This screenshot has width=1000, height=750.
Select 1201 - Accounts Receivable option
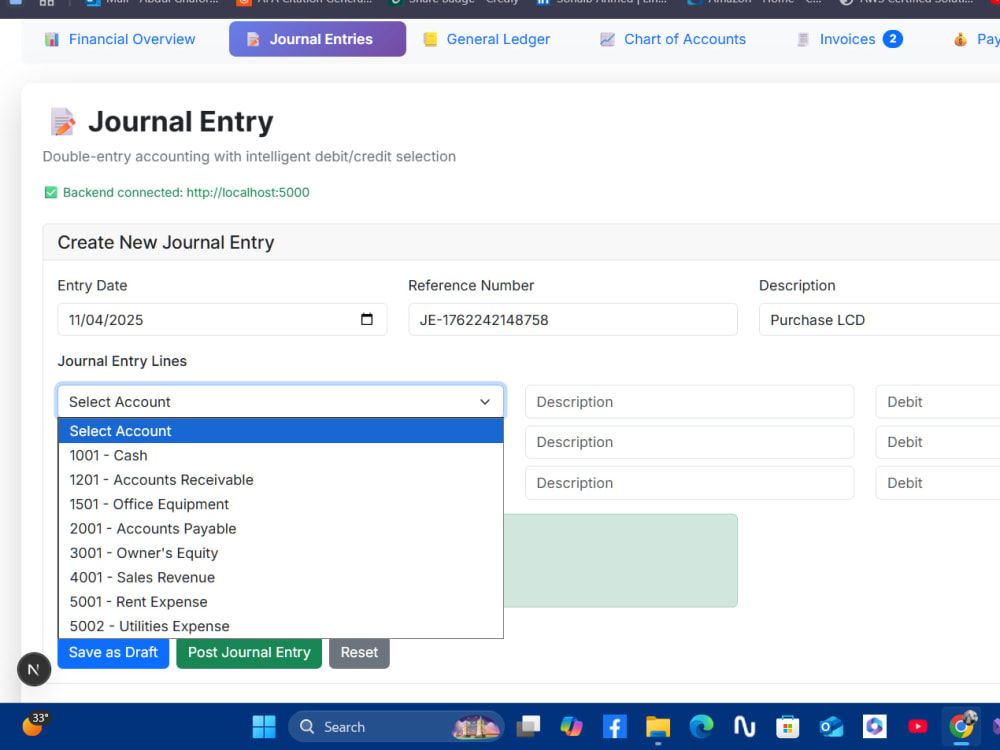(281, 480)
